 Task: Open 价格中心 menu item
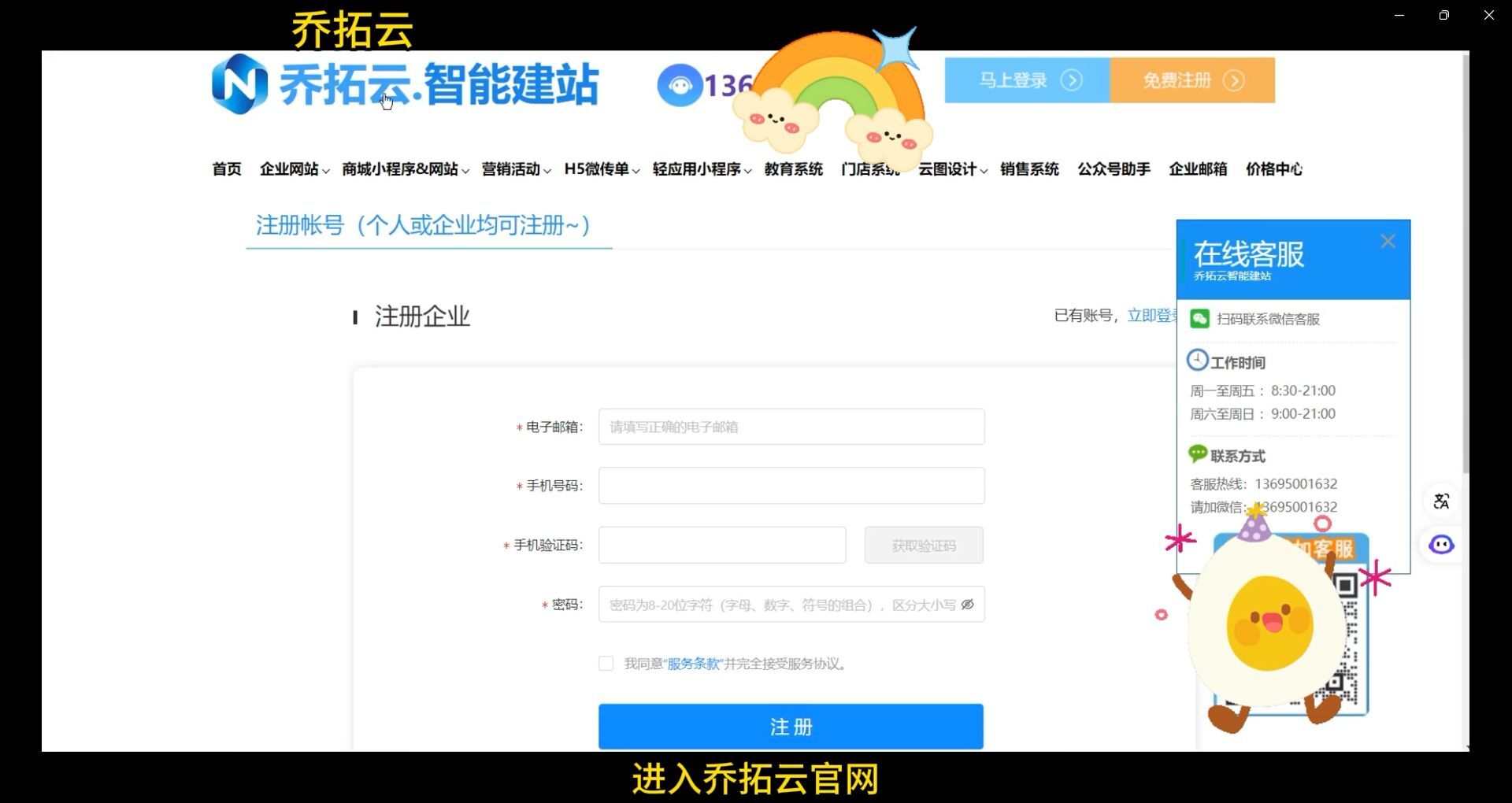pos(1274,169)
